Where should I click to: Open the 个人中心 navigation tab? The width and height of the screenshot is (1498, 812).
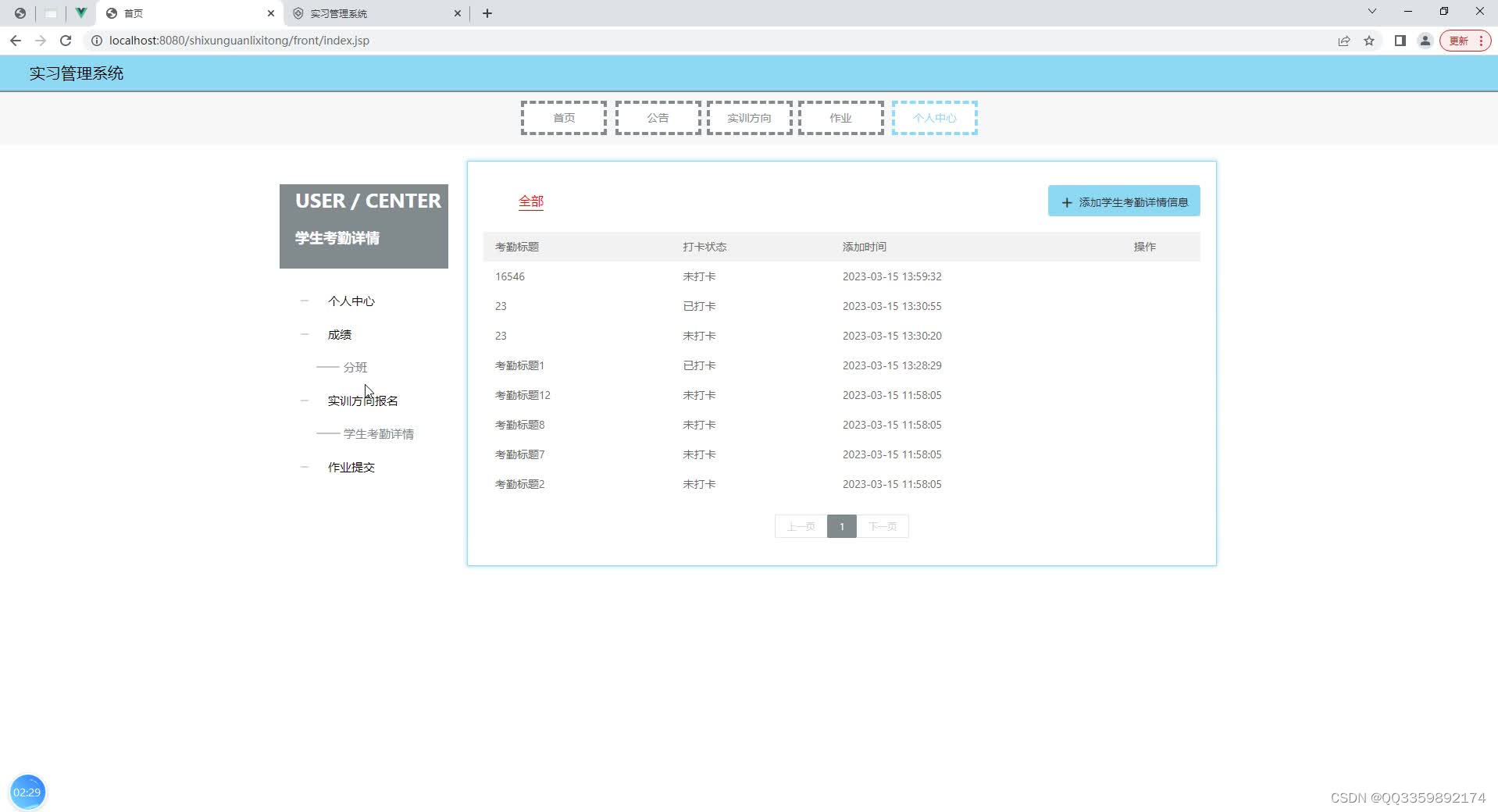[934, 118]
